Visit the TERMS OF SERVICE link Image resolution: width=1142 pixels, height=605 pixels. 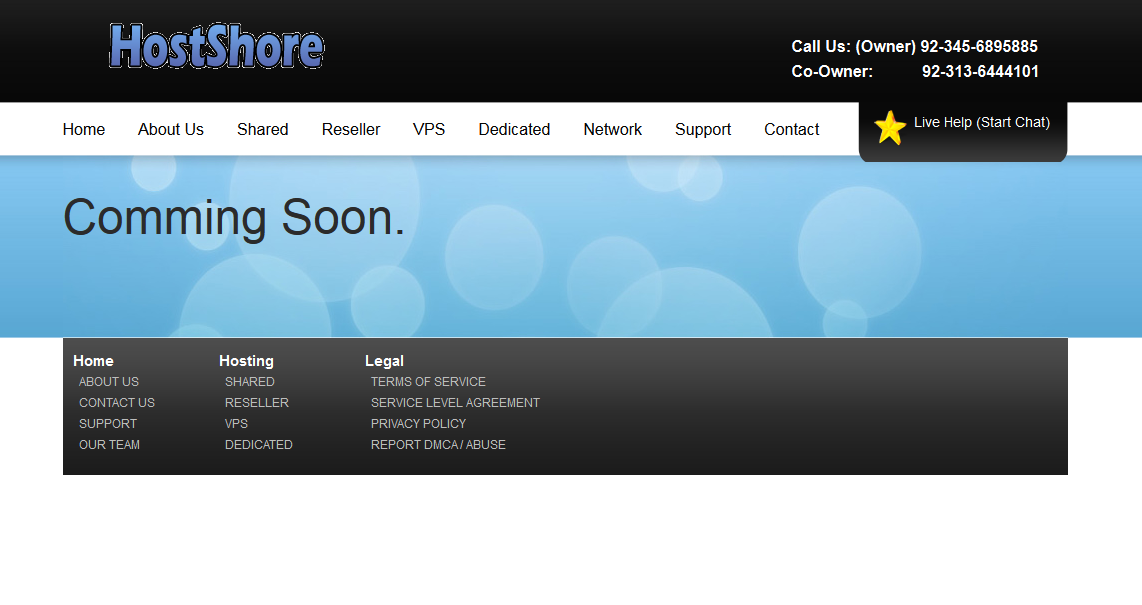tap(428, 382)
